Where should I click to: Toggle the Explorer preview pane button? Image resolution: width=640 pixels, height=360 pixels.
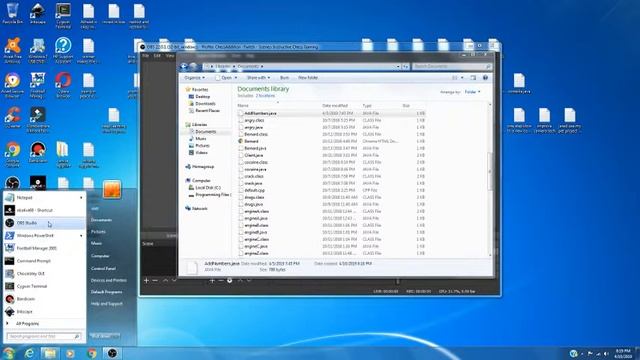coord(473,78)
